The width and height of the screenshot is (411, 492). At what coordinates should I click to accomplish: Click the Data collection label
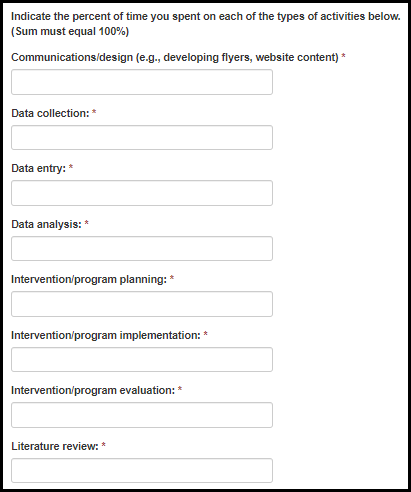50,113
